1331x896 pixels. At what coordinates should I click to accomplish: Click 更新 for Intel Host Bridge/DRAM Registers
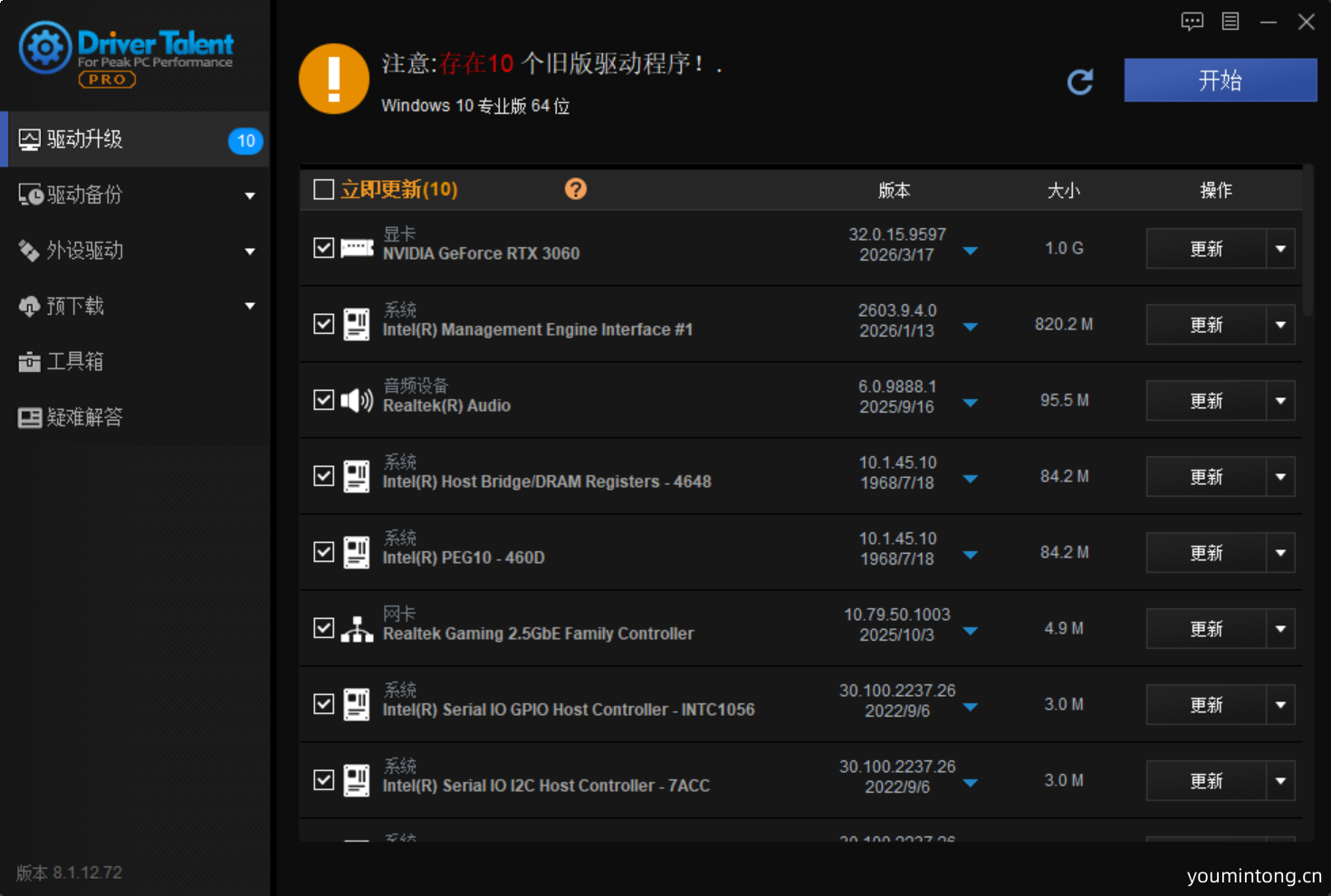tap(1206, 477)
